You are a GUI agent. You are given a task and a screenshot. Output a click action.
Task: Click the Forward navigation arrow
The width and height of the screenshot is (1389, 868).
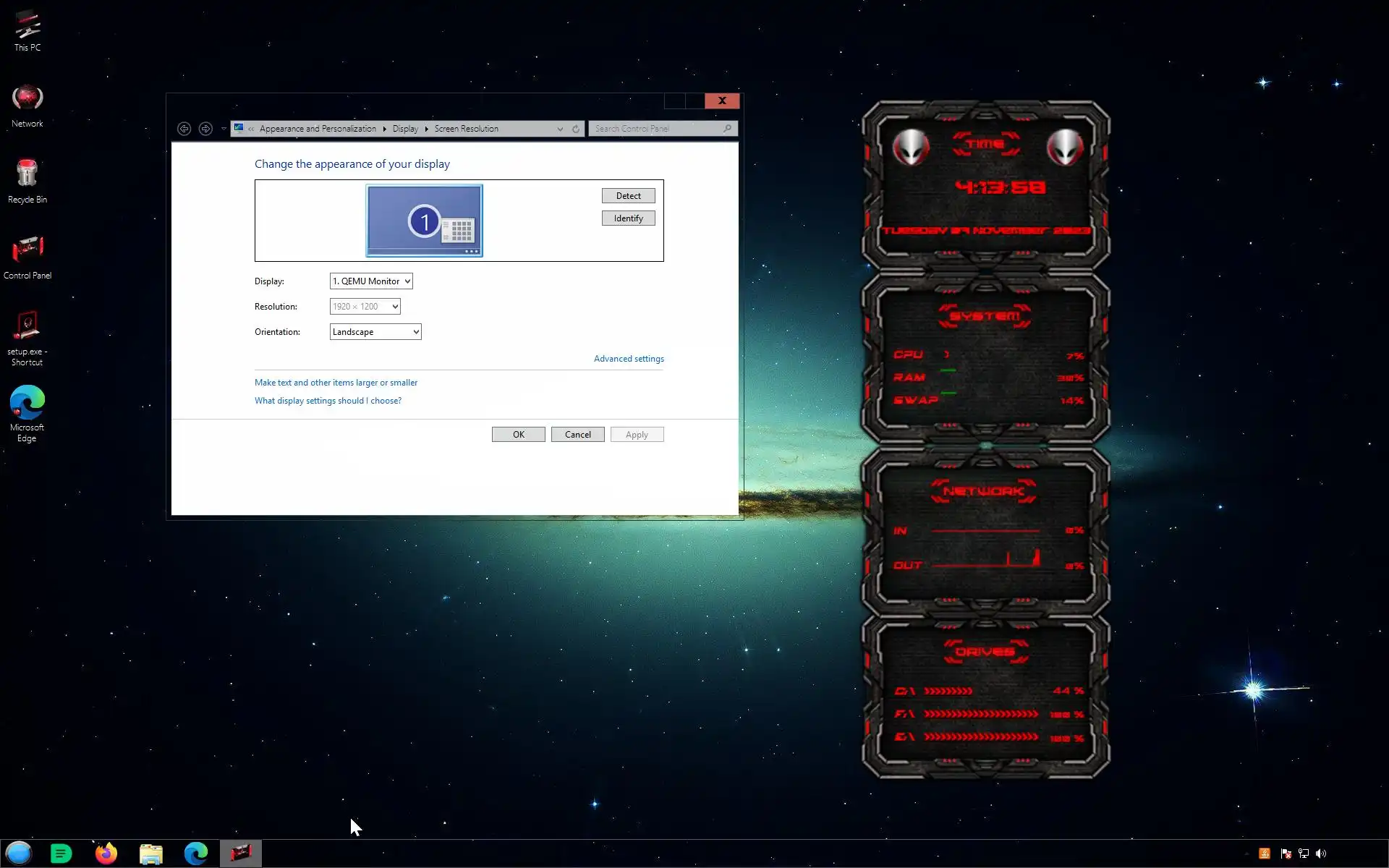[205, 129]
